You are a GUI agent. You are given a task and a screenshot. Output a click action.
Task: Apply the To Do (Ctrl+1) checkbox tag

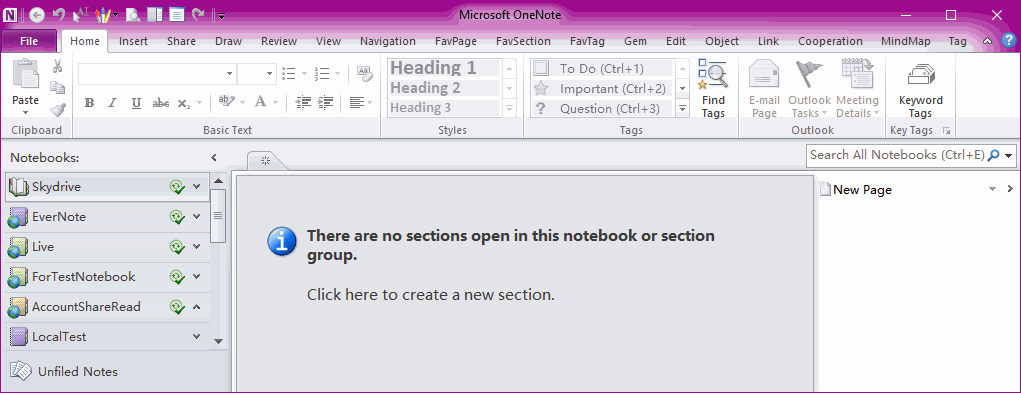pyautogui.click(x=602, y=68)
